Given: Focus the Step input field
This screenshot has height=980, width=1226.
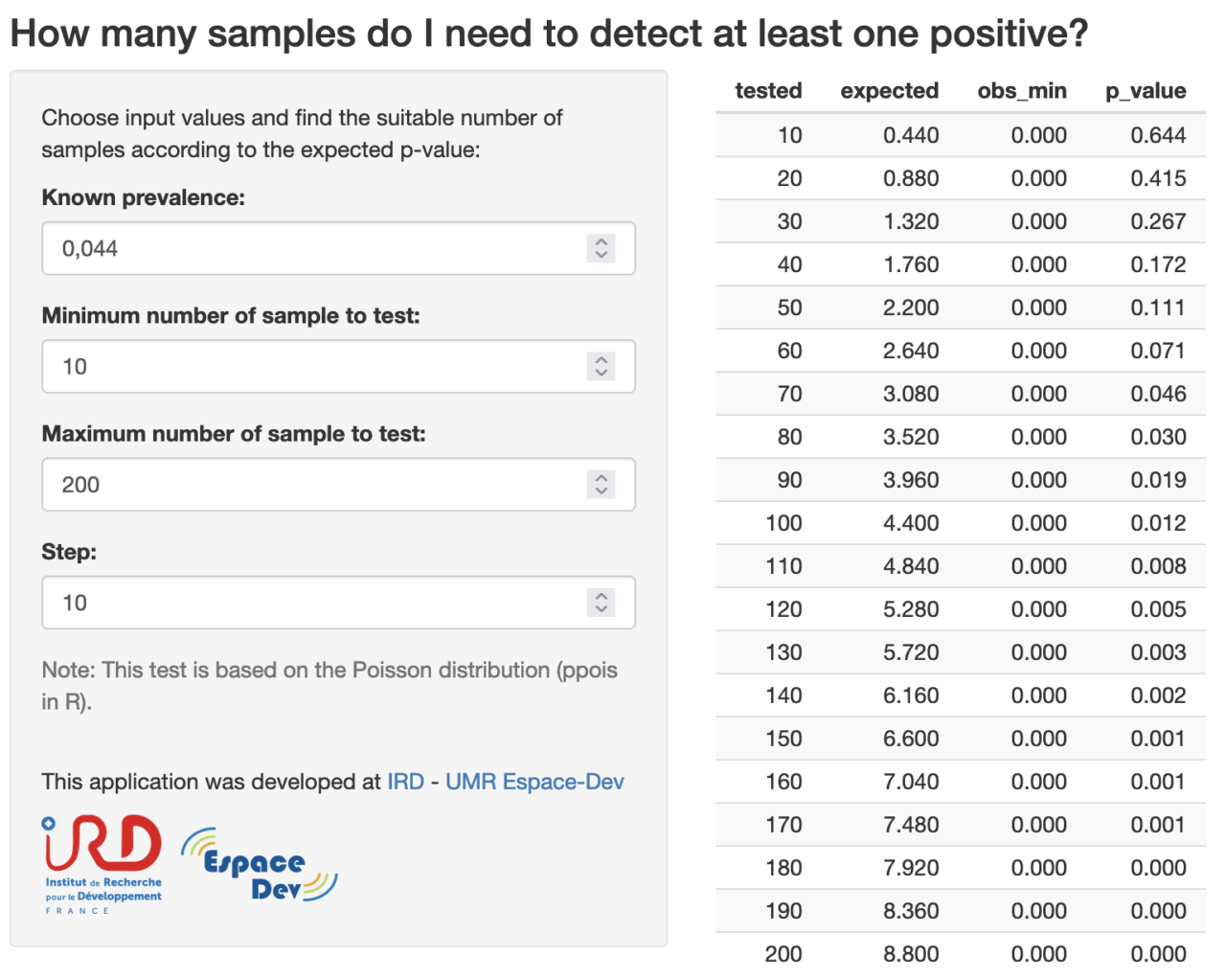Looking at the screenshot, I should pyautogui.click(x=338, y=603).
